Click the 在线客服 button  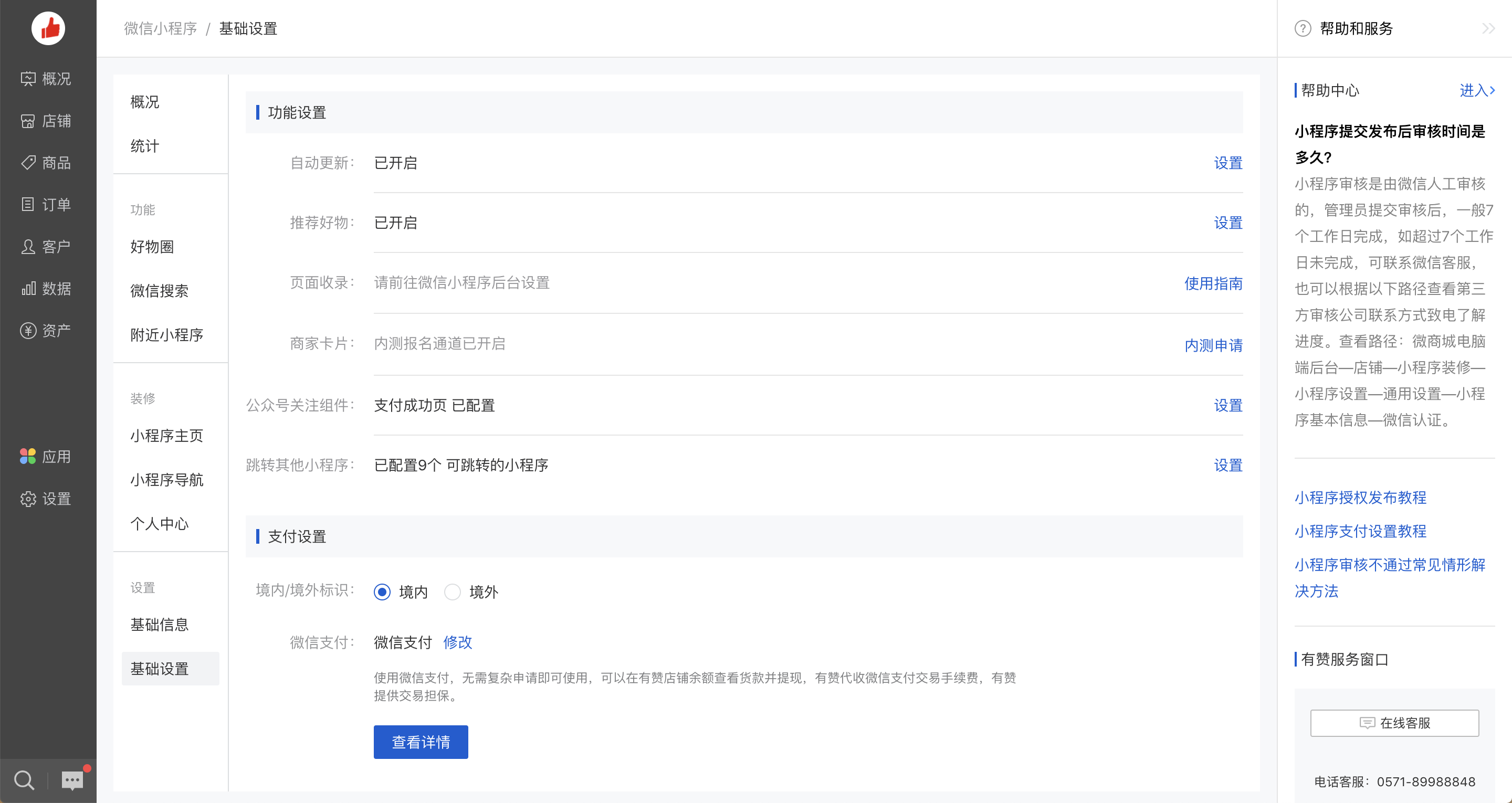tap(1394, 723)
